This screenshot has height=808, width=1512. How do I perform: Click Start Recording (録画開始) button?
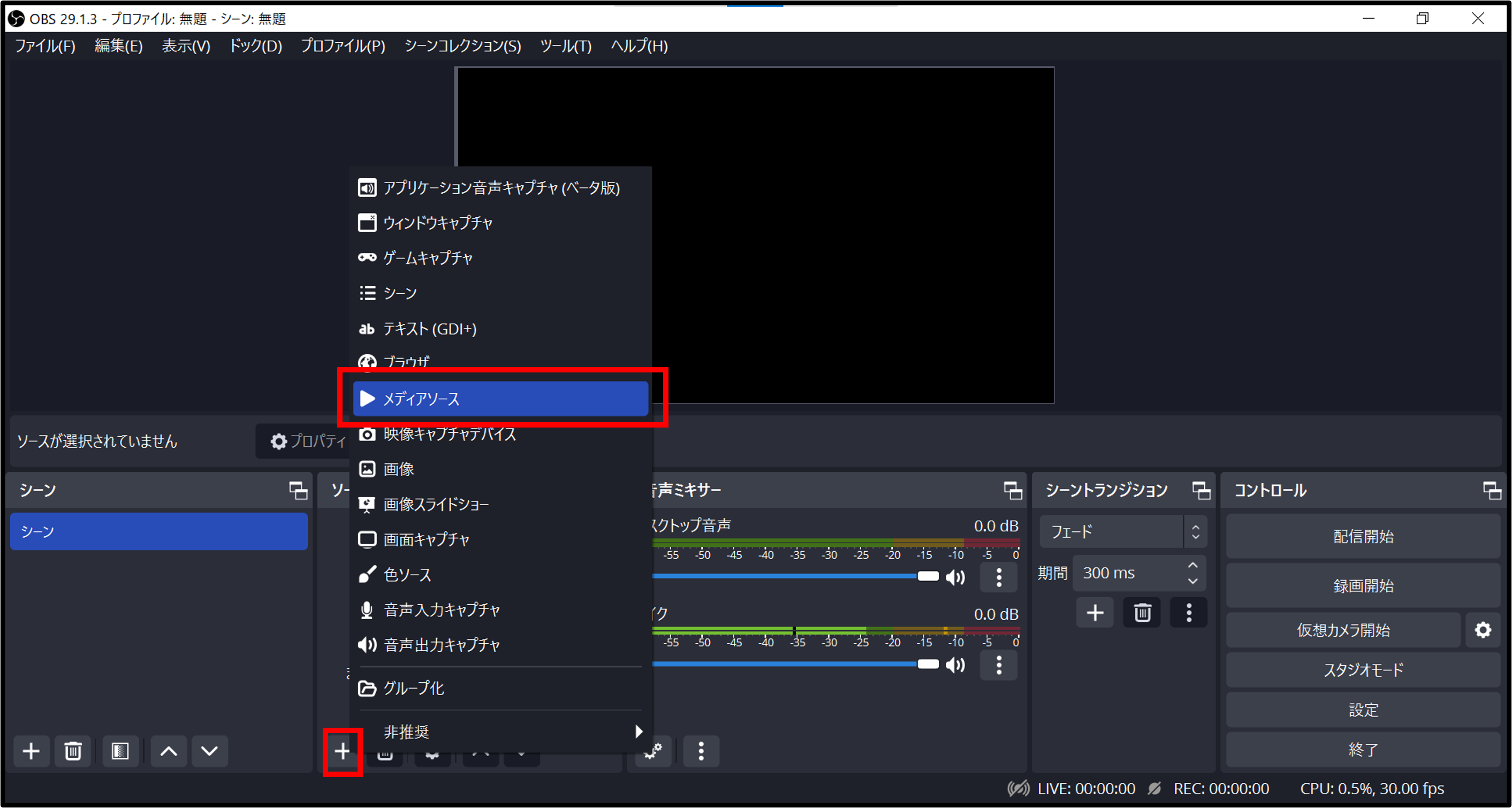tap(1363, 585)
